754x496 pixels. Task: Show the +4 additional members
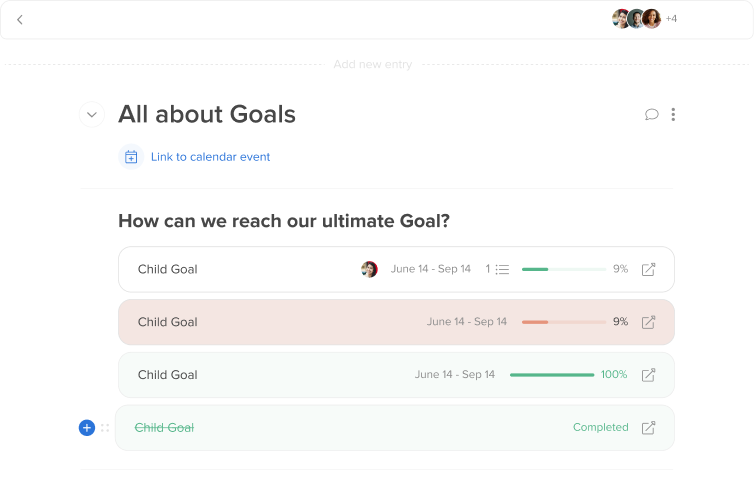671,19
